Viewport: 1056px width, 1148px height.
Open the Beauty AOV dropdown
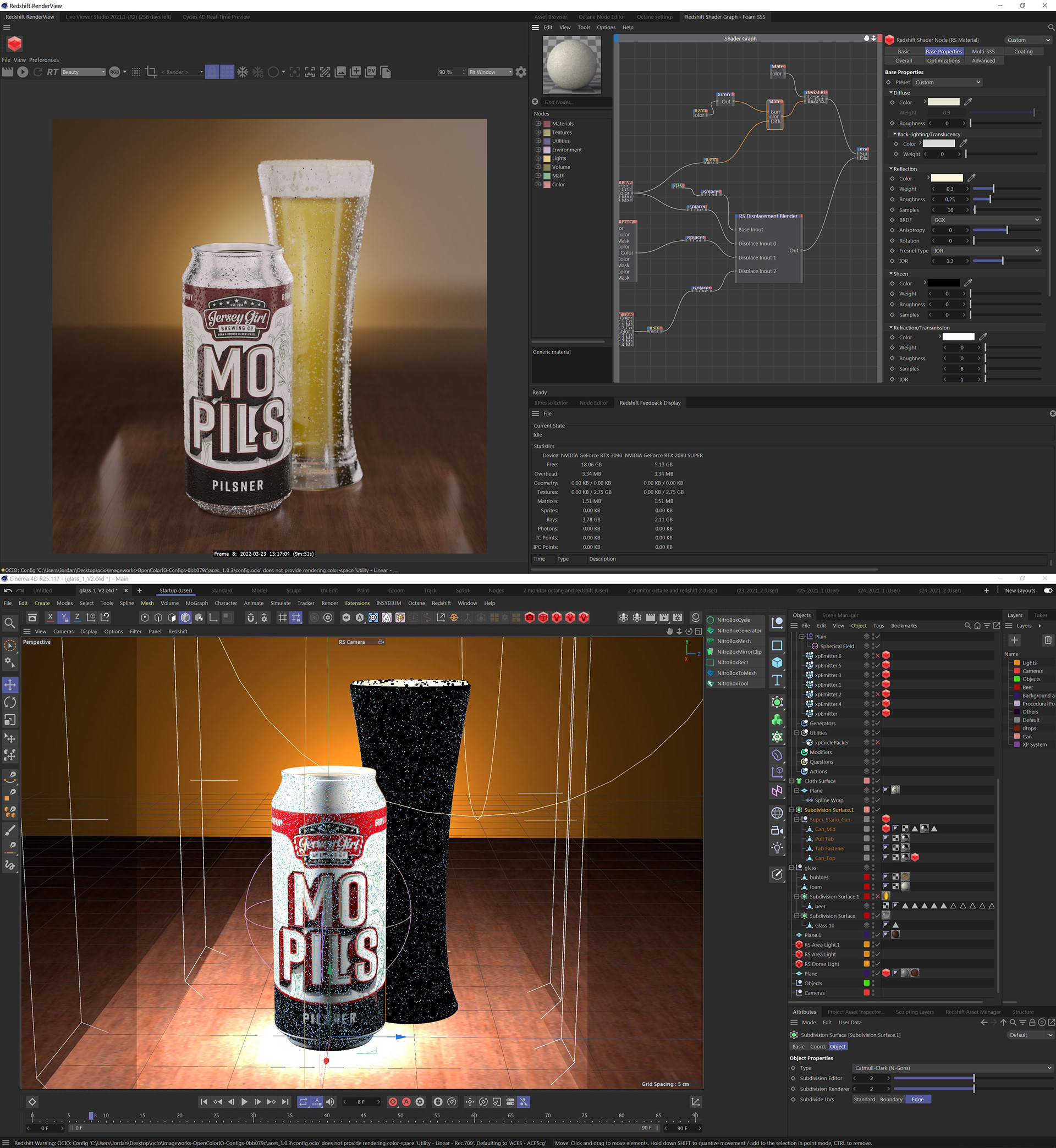84,72
